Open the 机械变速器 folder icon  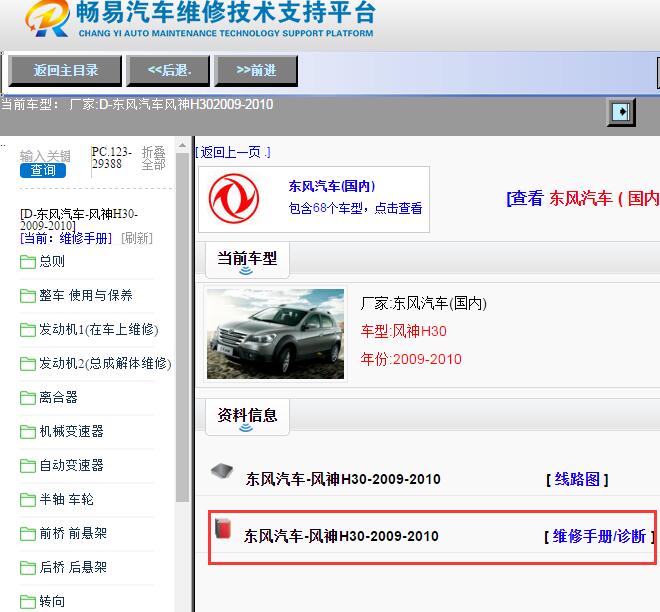[x=28, y=431]
